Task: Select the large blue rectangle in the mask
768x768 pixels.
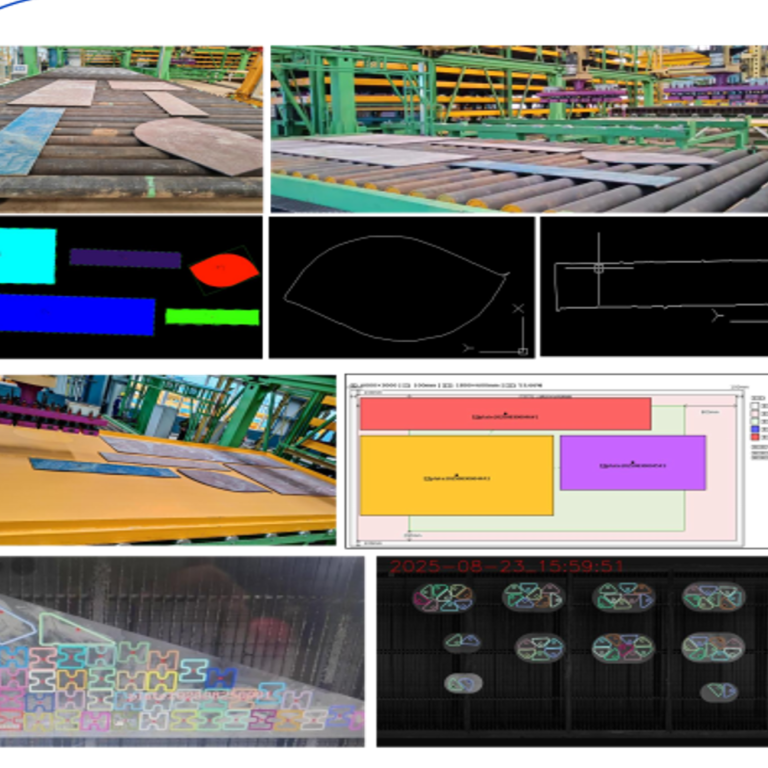Action: [x=77, y=314]
